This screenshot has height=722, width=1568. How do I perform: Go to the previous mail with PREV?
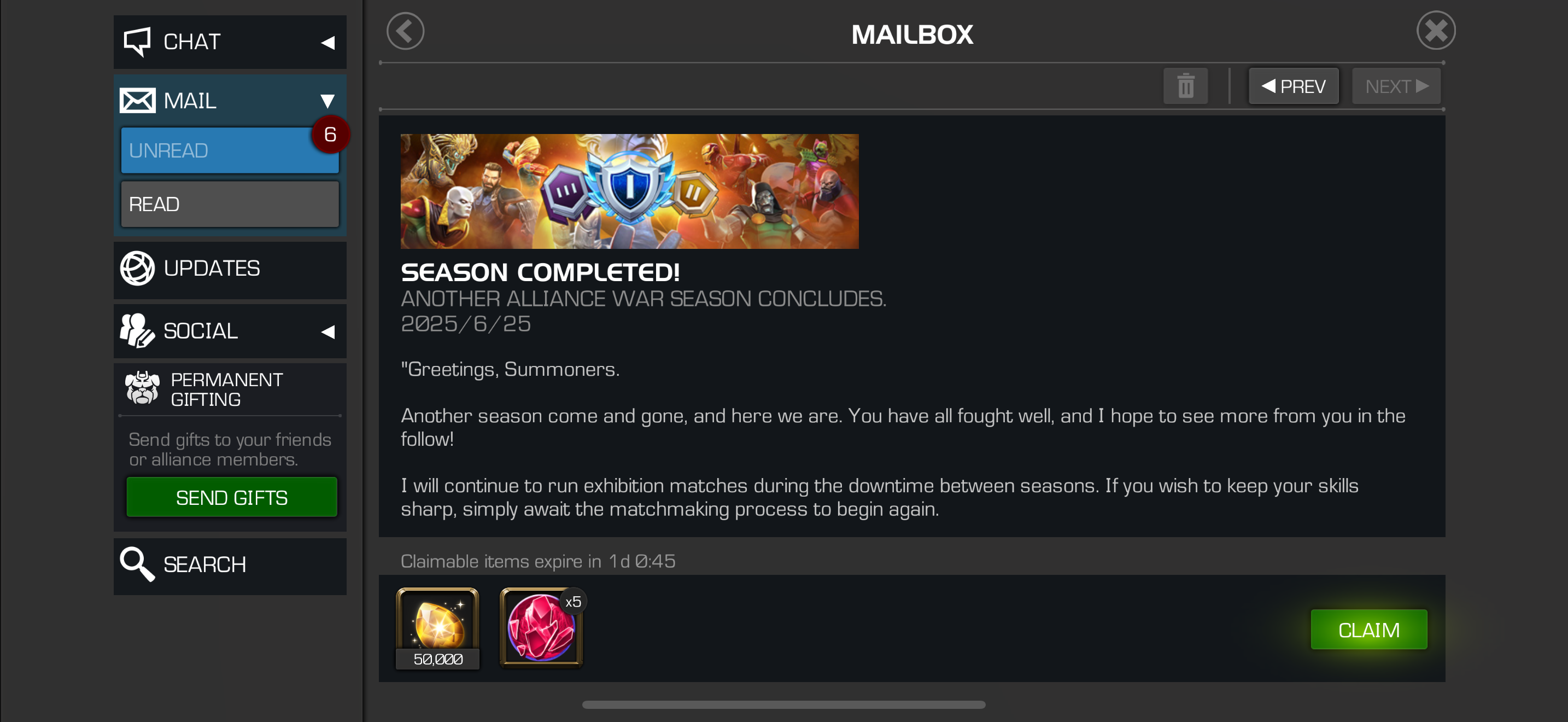(x=1294, y=86)
